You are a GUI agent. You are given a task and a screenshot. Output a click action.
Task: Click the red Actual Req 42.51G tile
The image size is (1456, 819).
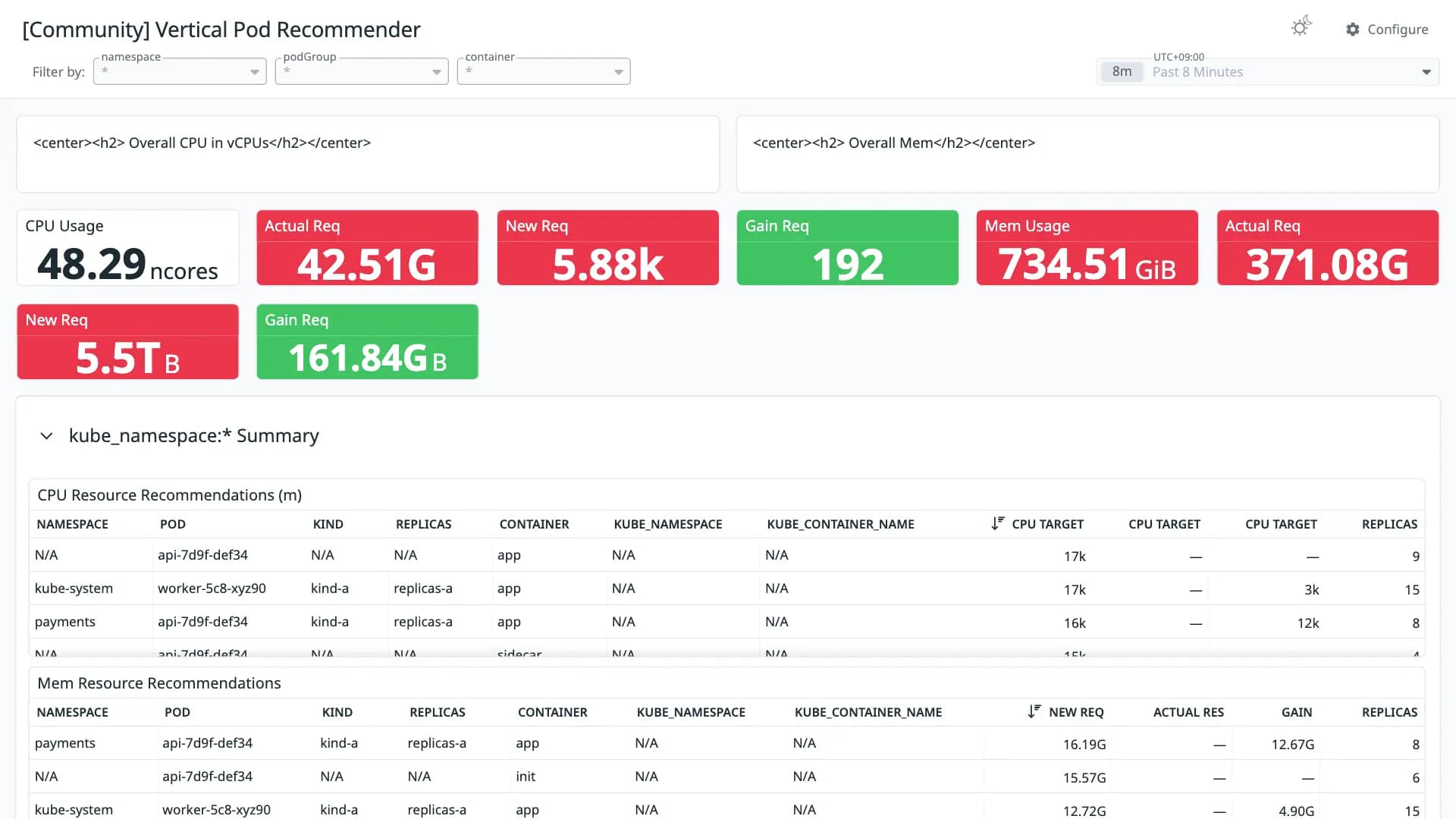point(367,247)
